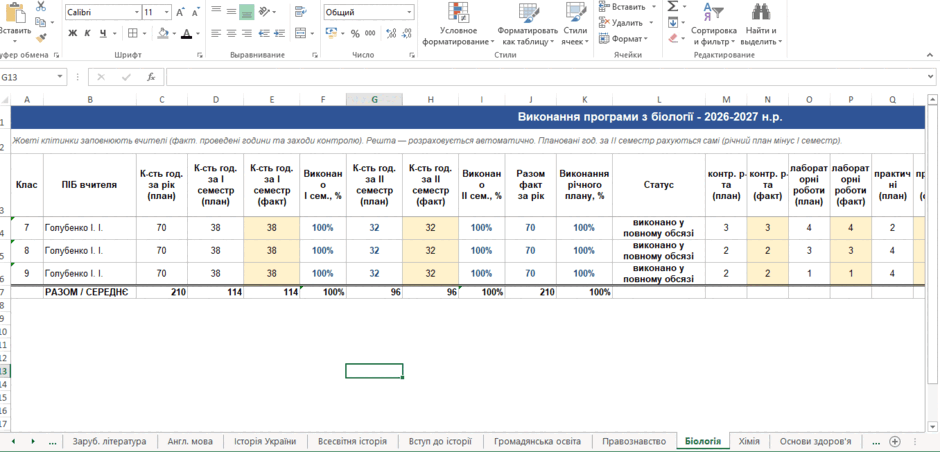Image resolution: width=940 pixels, height=452 pixels.
Task: Click the Clear eraser icon
Action: (673, 38)
